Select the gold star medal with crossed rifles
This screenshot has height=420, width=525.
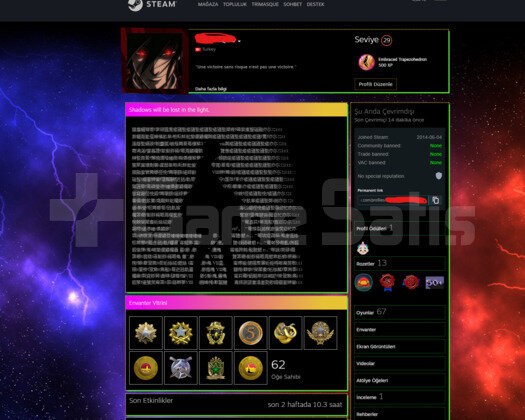(181, 333)
